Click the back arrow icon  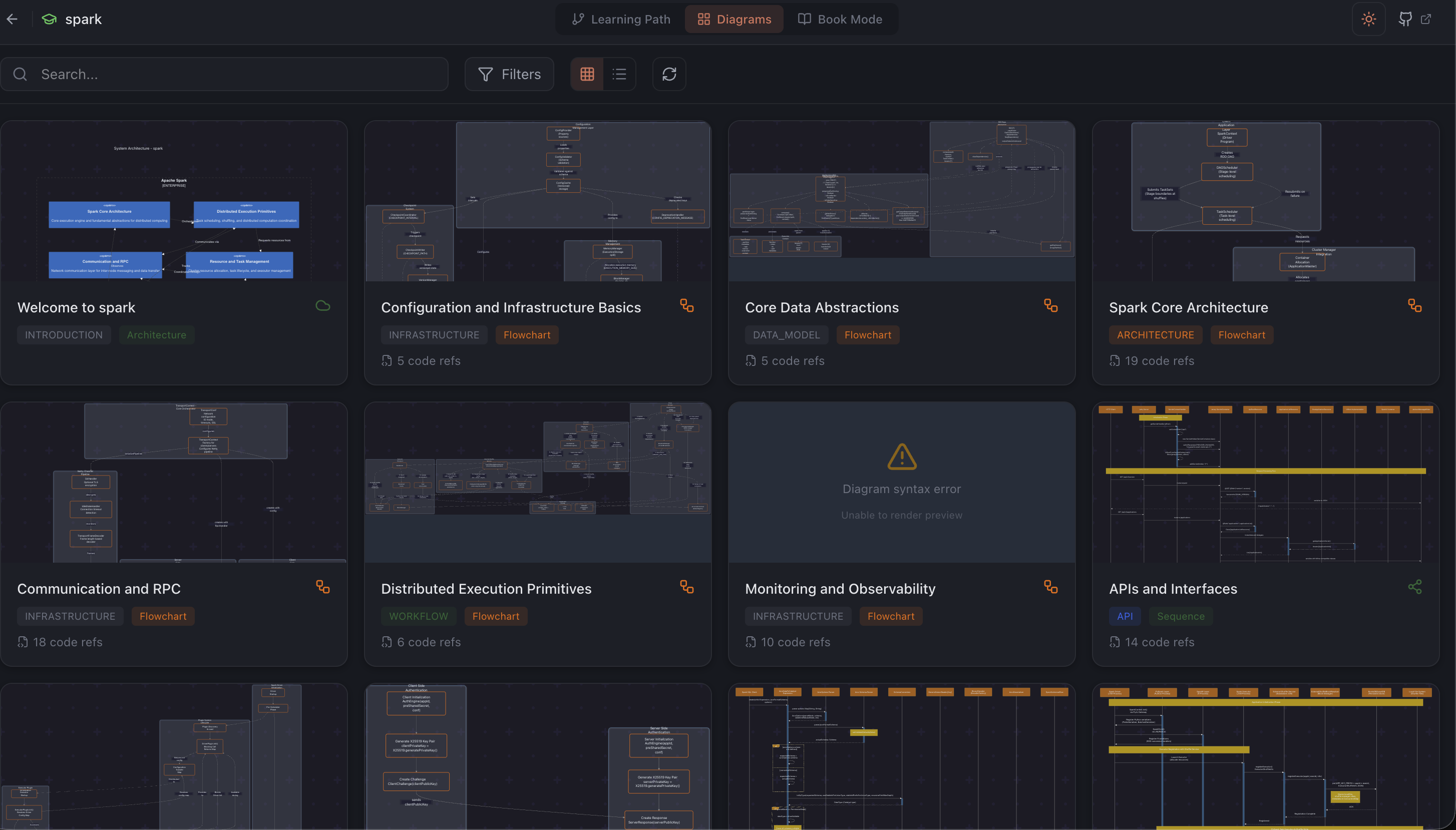click(13, 20)
